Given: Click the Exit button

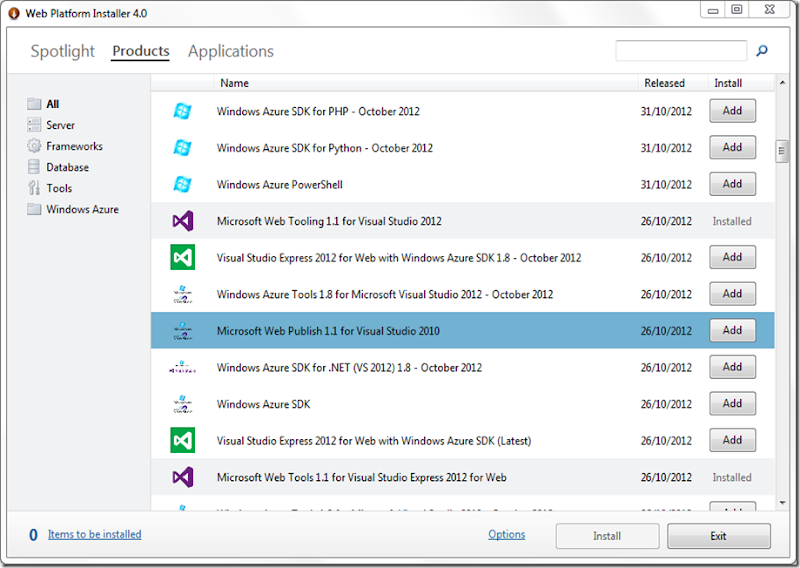Looking at the screenshot, I should (x=718, y=536).
